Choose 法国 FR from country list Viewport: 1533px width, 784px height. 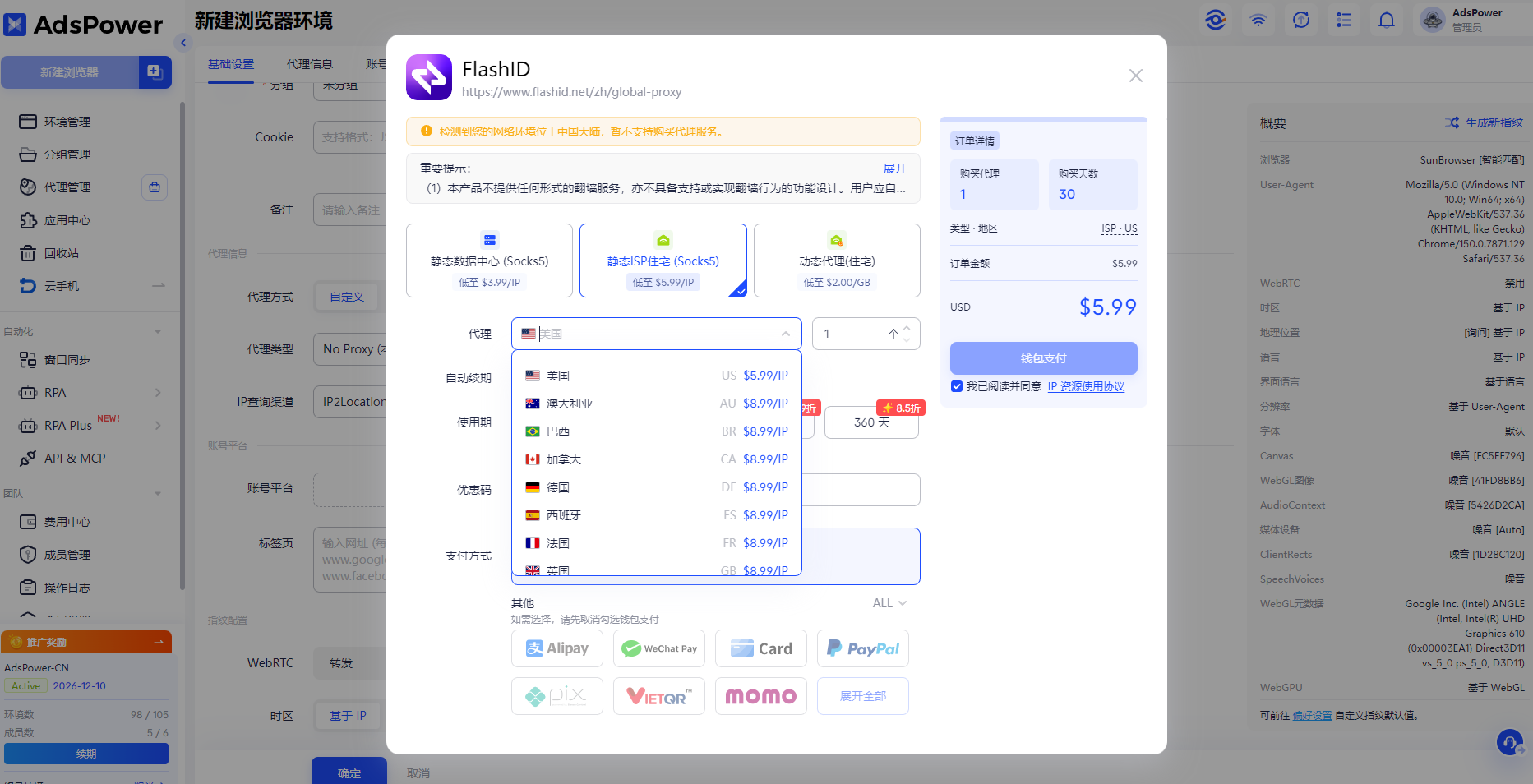click(656, 543)
